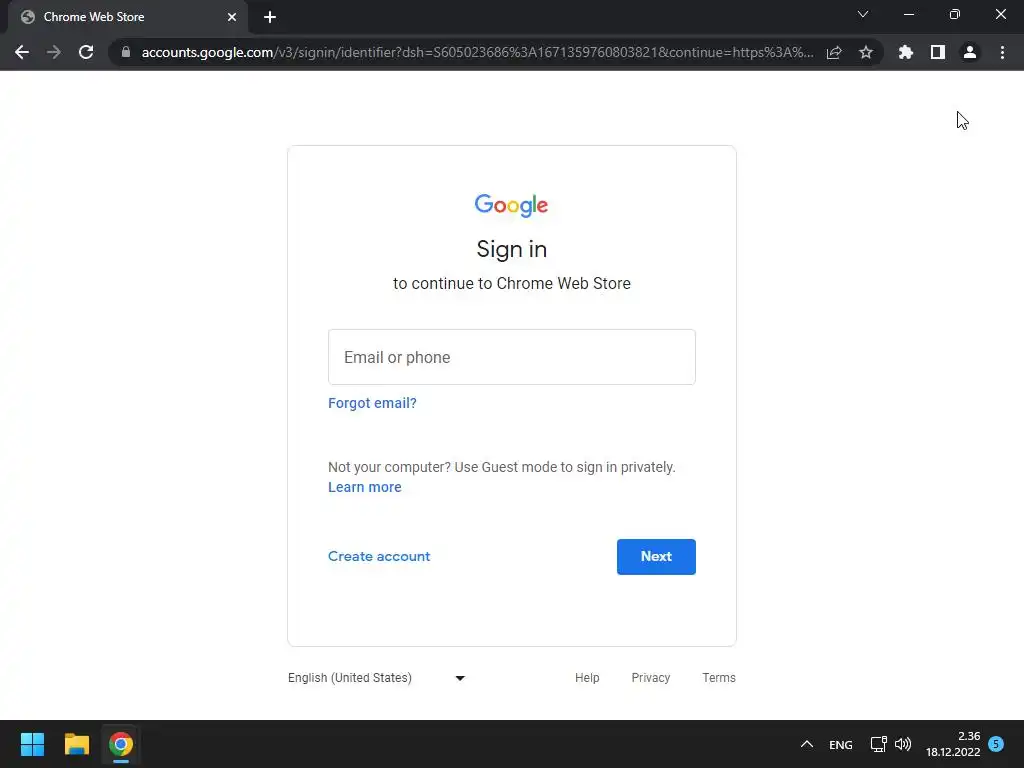Image resolution: width=1024 pixels, height=768 pixels.
Task: Minimize the Chrome window
Action: pyautogui.click(x=908, y=14)
